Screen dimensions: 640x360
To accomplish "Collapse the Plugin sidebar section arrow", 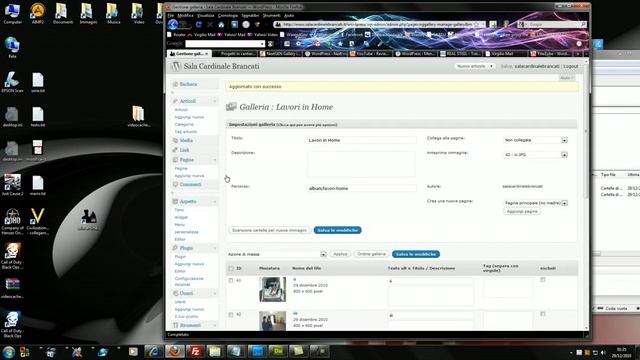I will (x=215, y=248).
